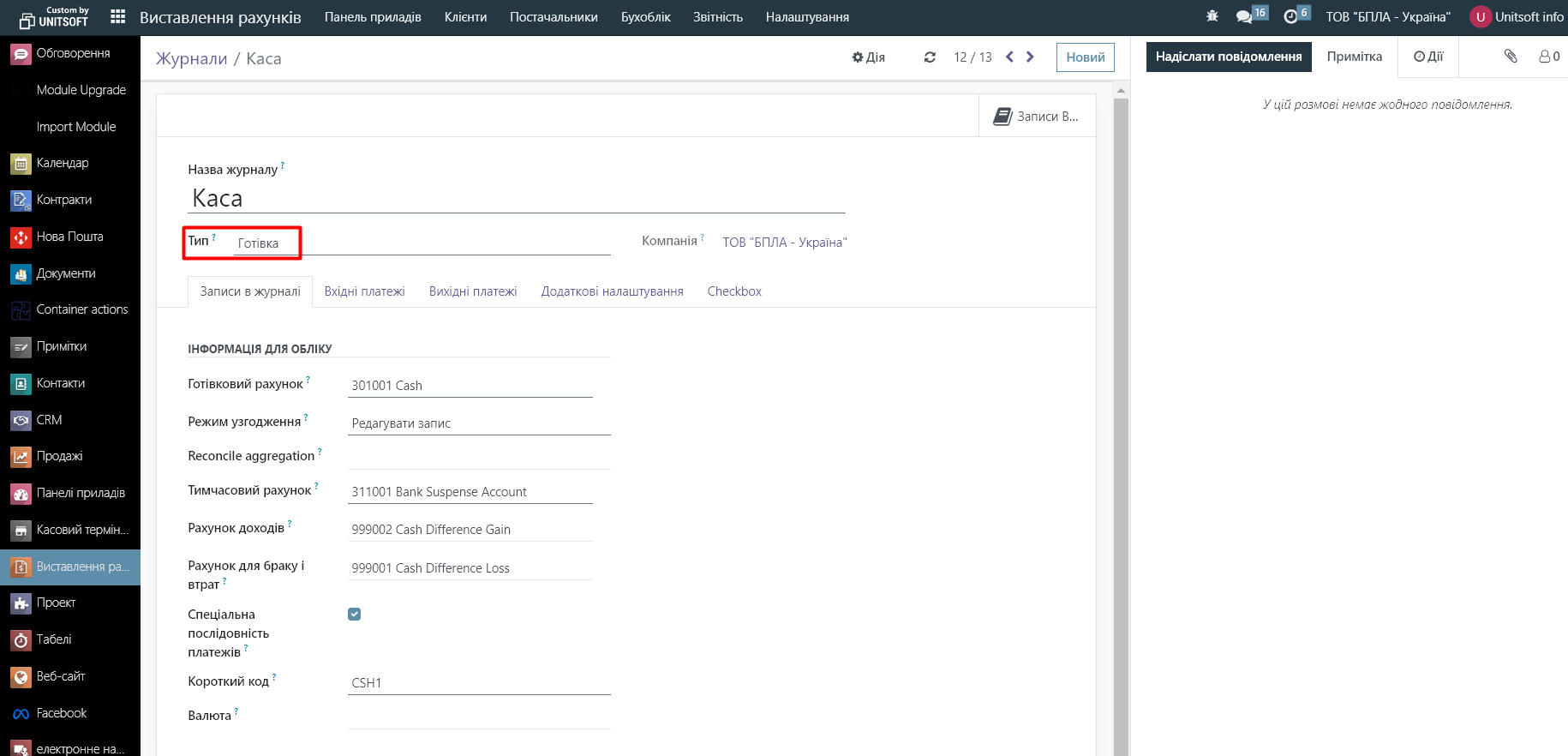1568x756 pixels.
Task: Open Нова Пошта app in sidebar
Action: [69, 237]
